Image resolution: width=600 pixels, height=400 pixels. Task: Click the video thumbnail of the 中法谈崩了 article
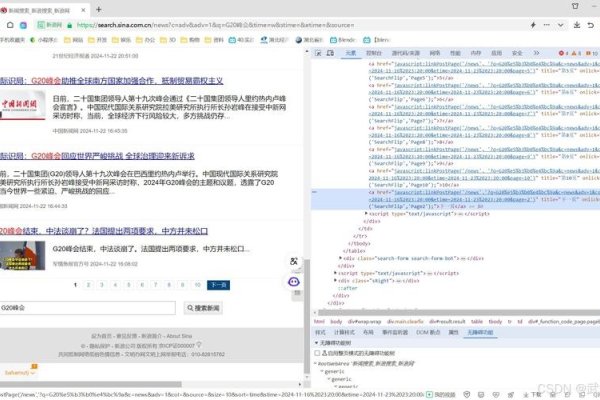[x=23, y=256]
